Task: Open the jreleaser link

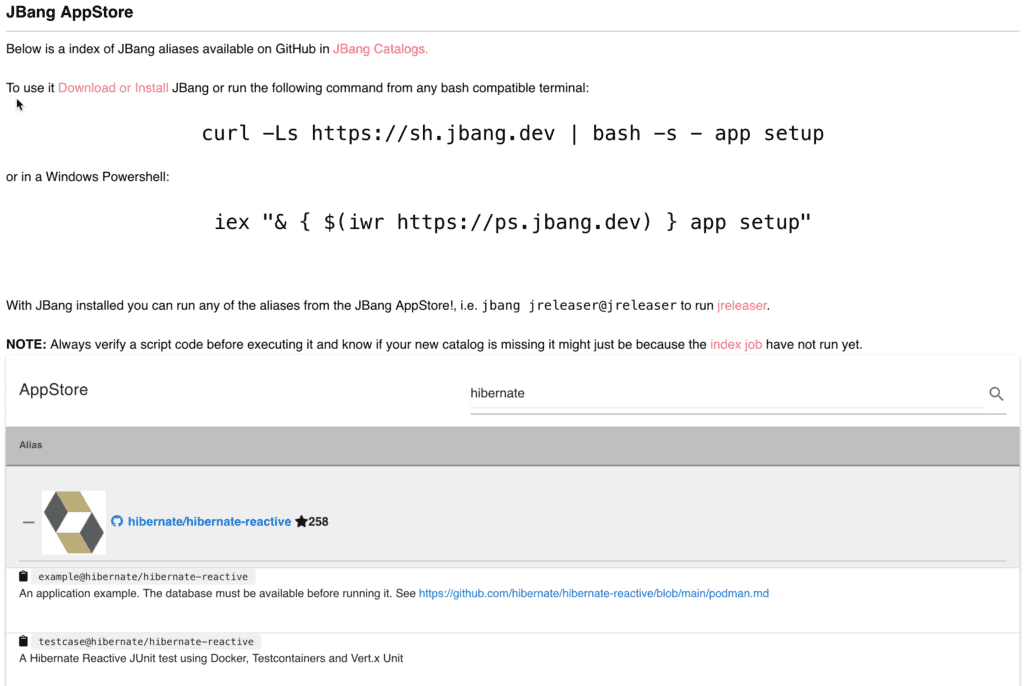Action: pos(741,305)
